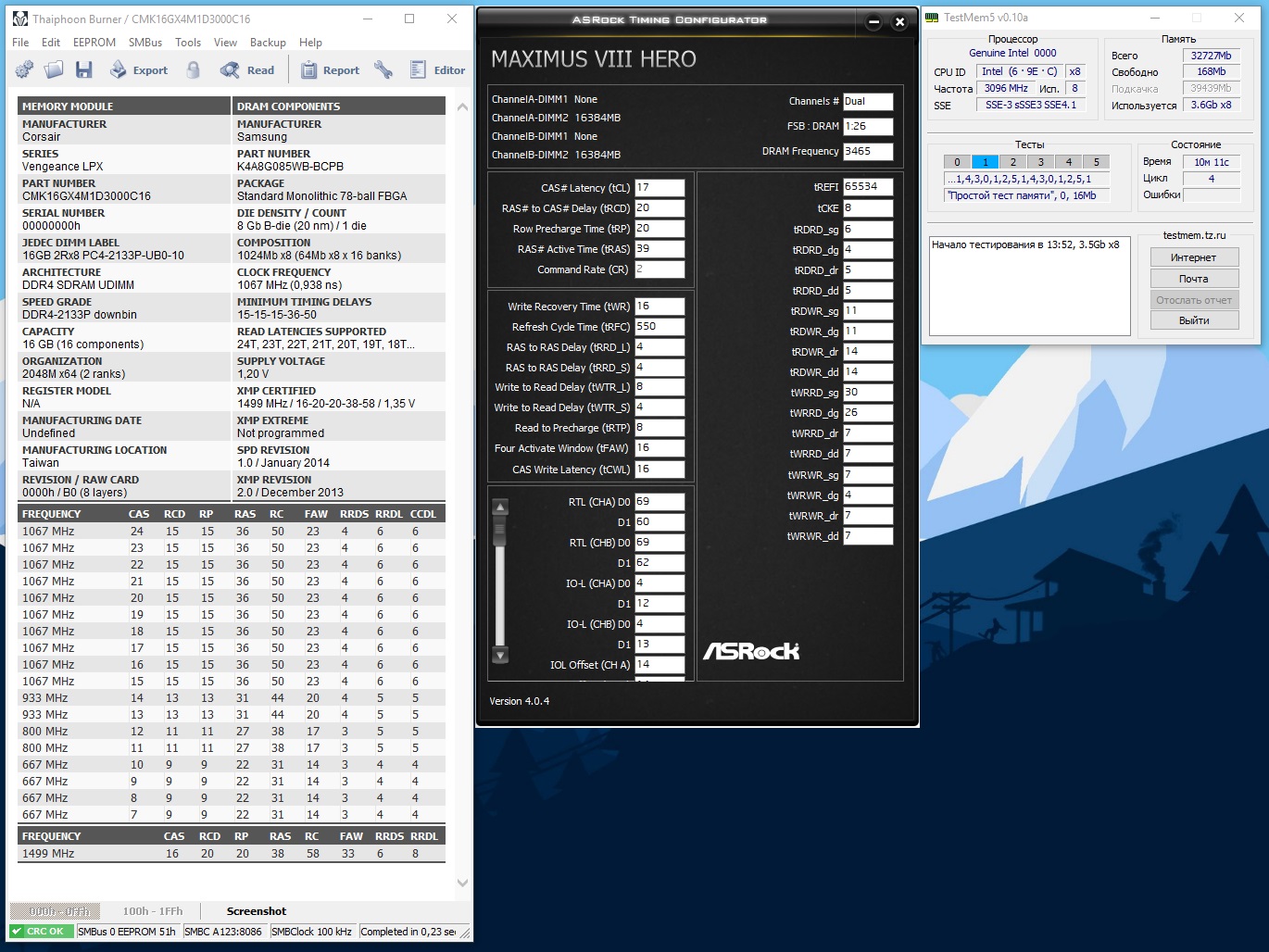The height and width of the screenshot is (952, 1269).
Task: Select test 5 box in TestMem5
Action: pyautogui.click(x=1097, y=162)
